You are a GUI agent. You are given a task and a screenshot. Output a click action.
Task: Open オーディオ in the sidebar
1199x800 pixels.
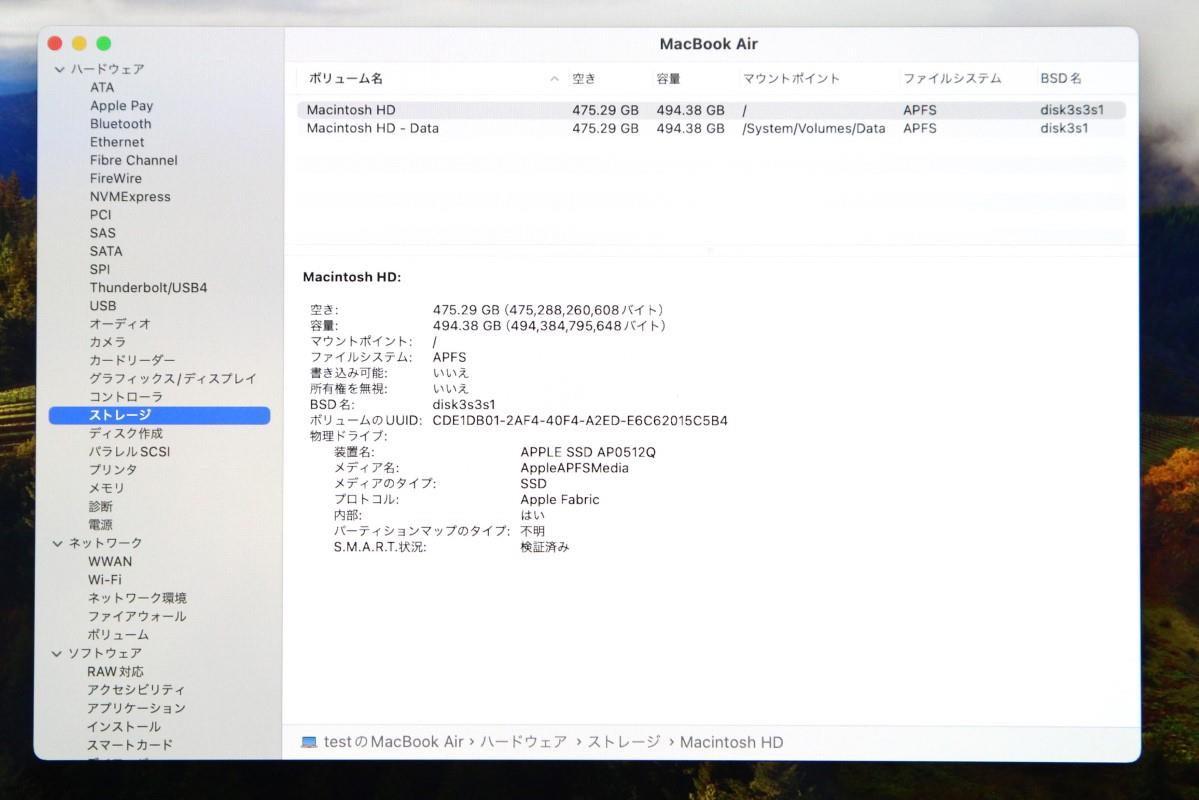(x=120, y=324)
